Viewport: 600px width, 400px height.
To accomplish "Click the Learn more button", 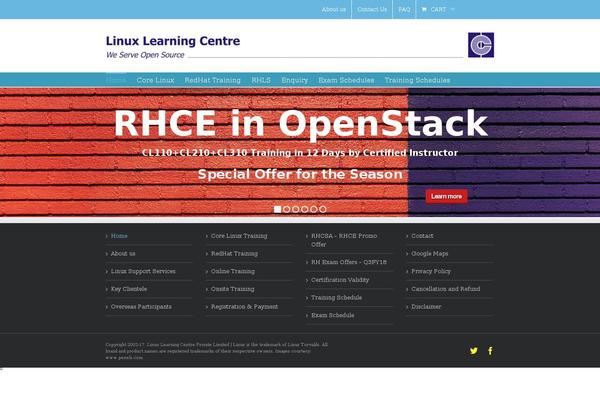I will pos(447,196).
